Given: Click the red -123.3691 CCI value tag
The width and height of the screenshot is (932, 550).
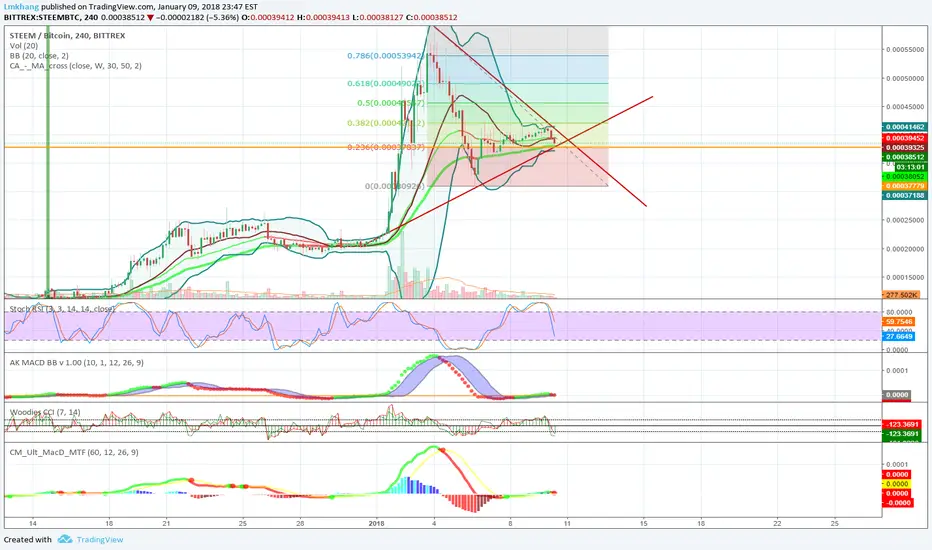Looking at the screenshot, I should click(903, 425).
